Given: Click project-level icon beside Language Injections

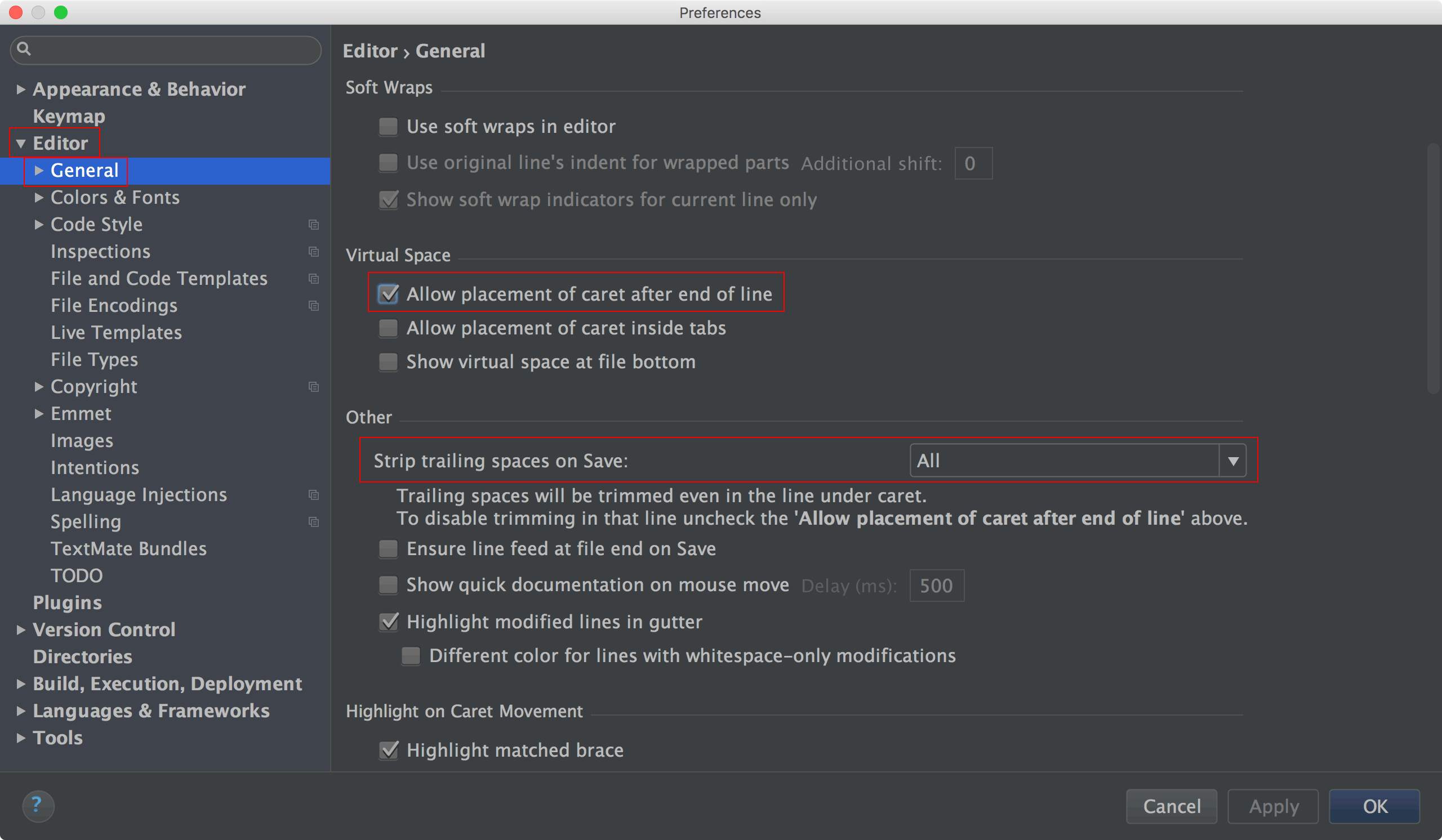Looking at the screenshot, I should pyautogui.click(x=314, y=495).
